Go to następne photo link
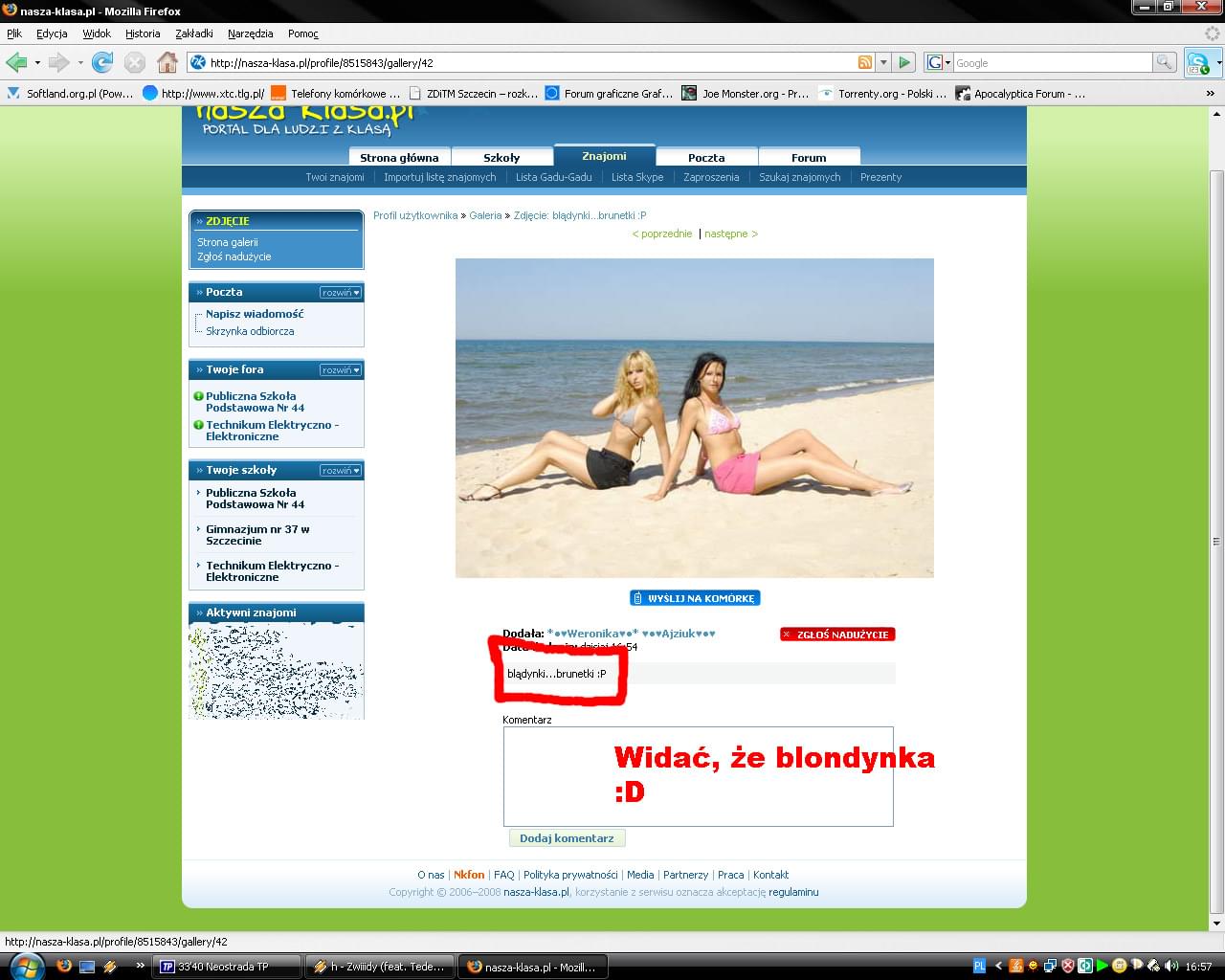 click(x=731, y=234)
